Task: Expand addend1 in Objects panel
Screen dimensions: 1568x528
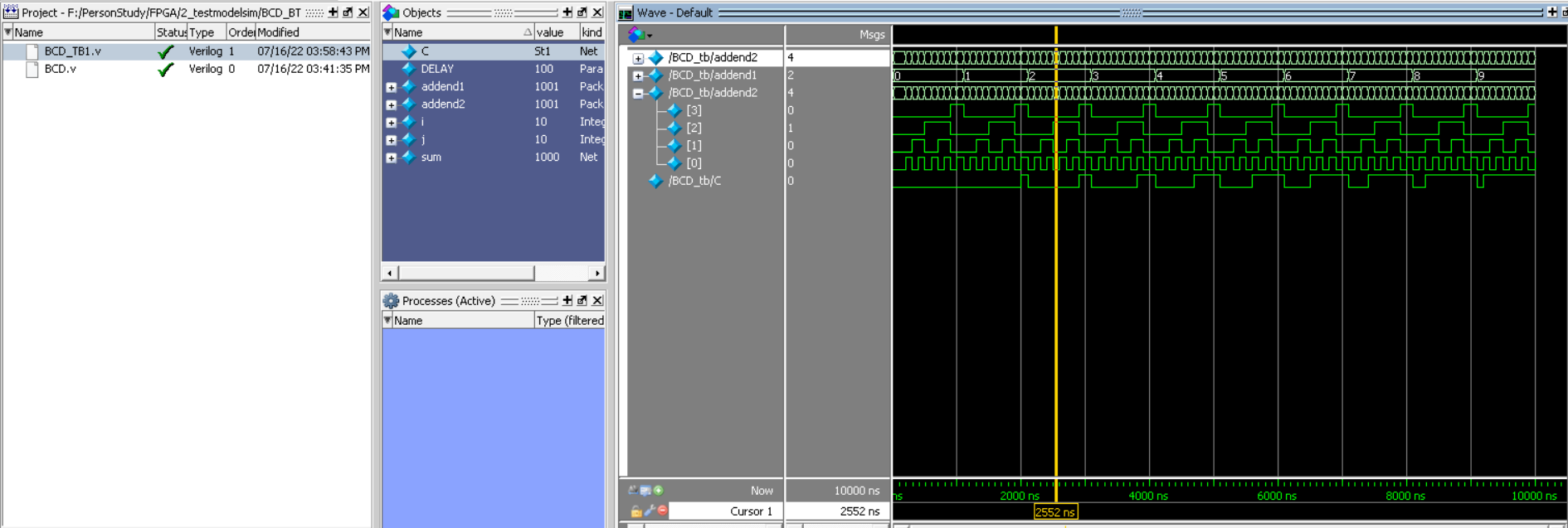Action: pyautogui.click(x=391, y=87)
